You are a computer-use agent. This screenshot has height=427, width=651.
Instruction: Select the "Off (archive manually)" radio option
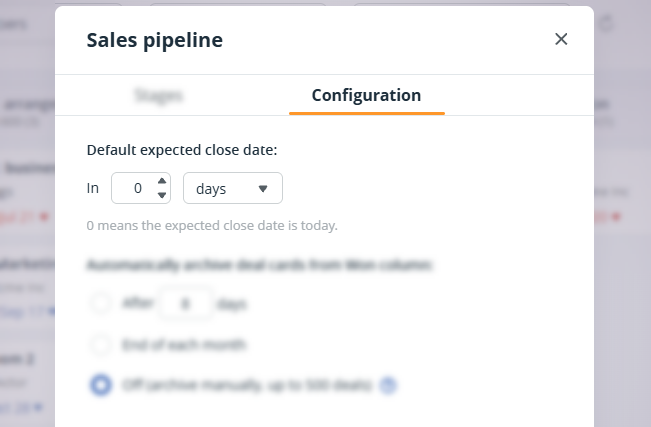click(101, 385)
